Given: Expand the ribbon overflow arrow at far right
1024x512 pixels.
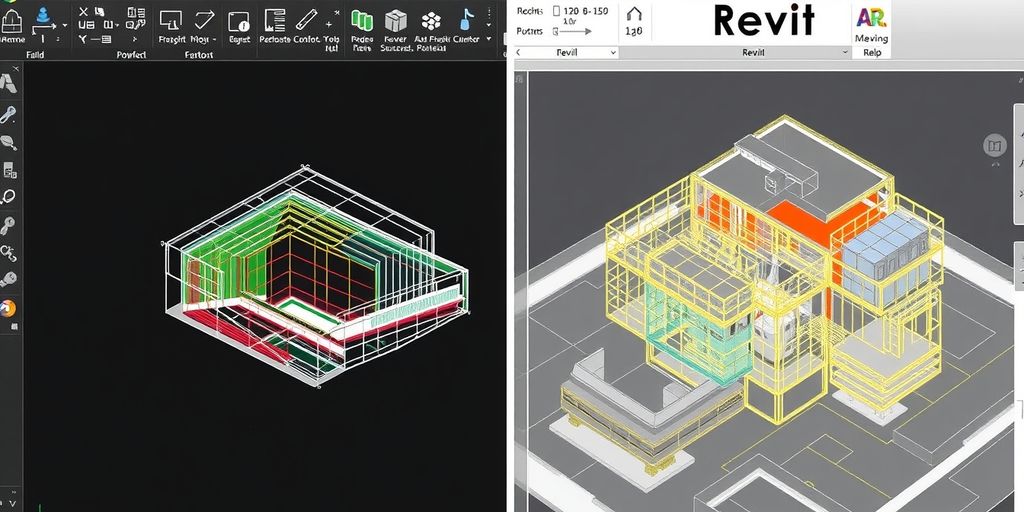Looking at the screenshot, I should (489, 39).
